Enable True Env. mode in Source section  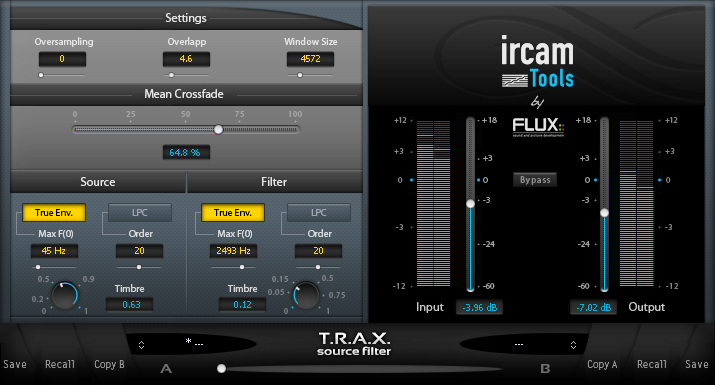pyautogui.click(x=54, y=213)
